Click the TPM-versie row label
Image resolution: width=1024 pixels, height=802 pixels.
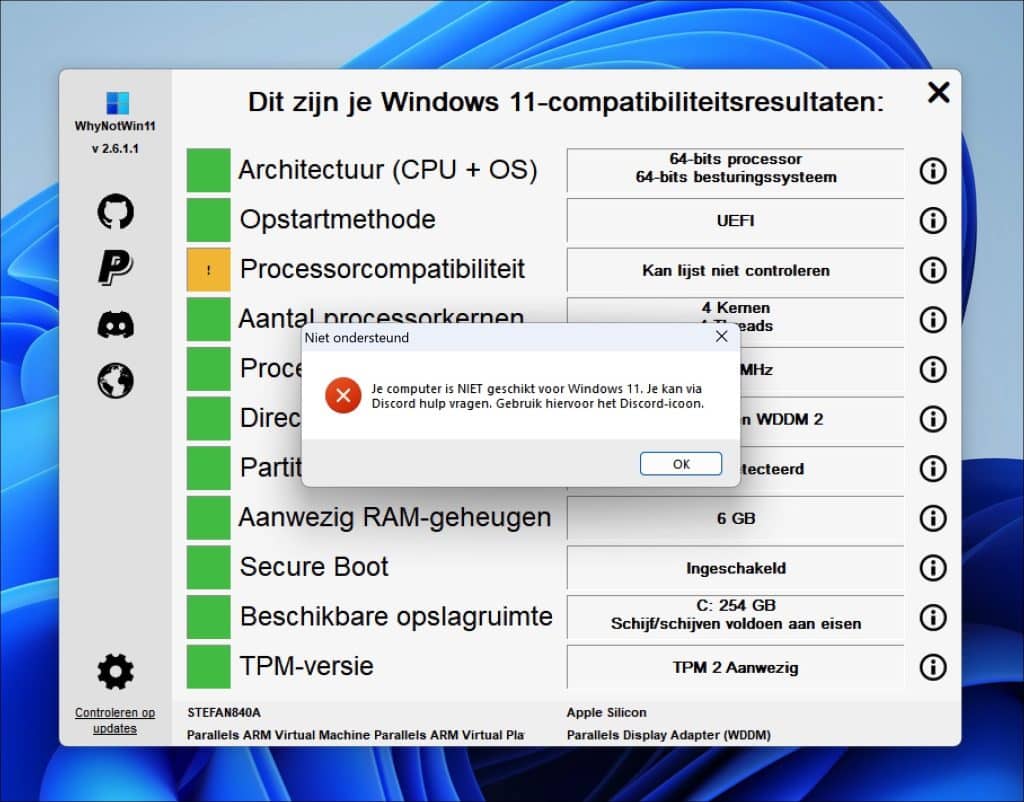(306, 666)
